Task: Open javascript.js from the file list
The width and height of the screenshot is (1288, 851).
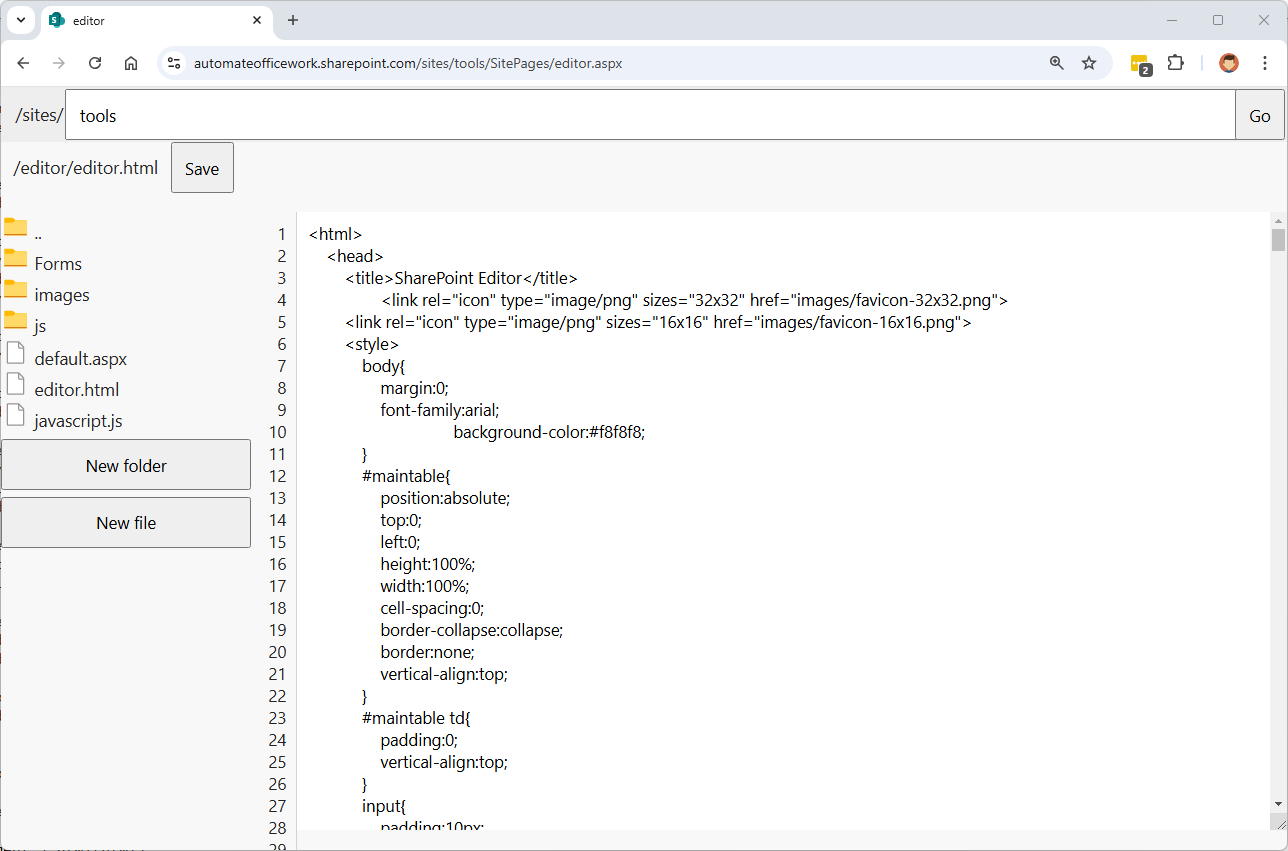Action: click(78, 421)
